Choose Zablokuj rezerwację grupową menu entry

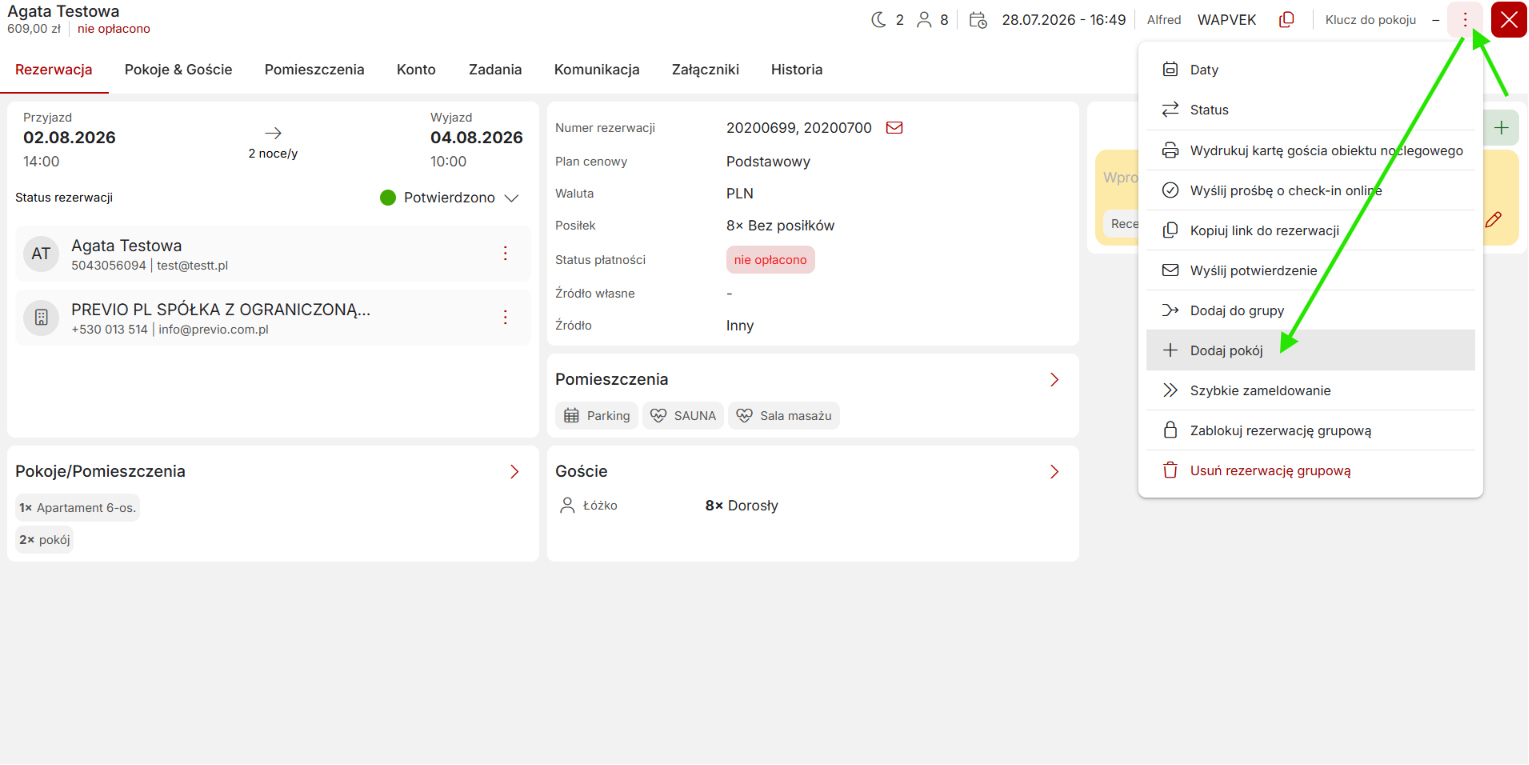tap(1310, 431)
